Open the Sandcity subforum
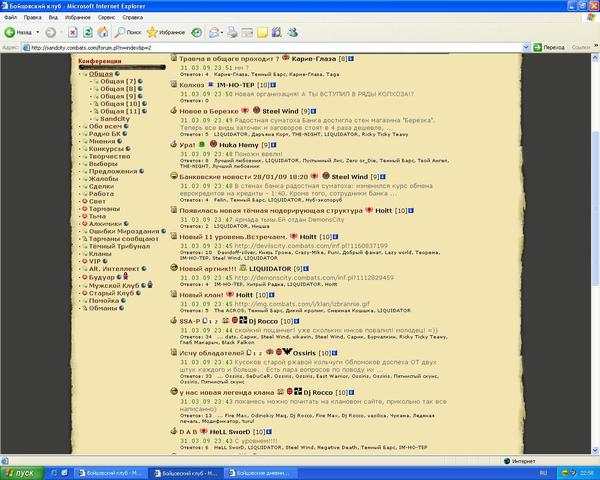 pos(115,119)
